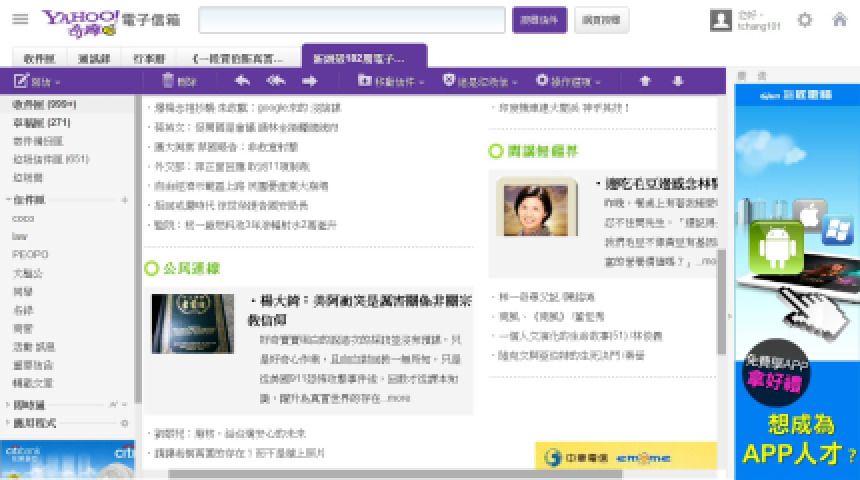Switch to the 行事曆 calendar tab

(x=149, y=58)
